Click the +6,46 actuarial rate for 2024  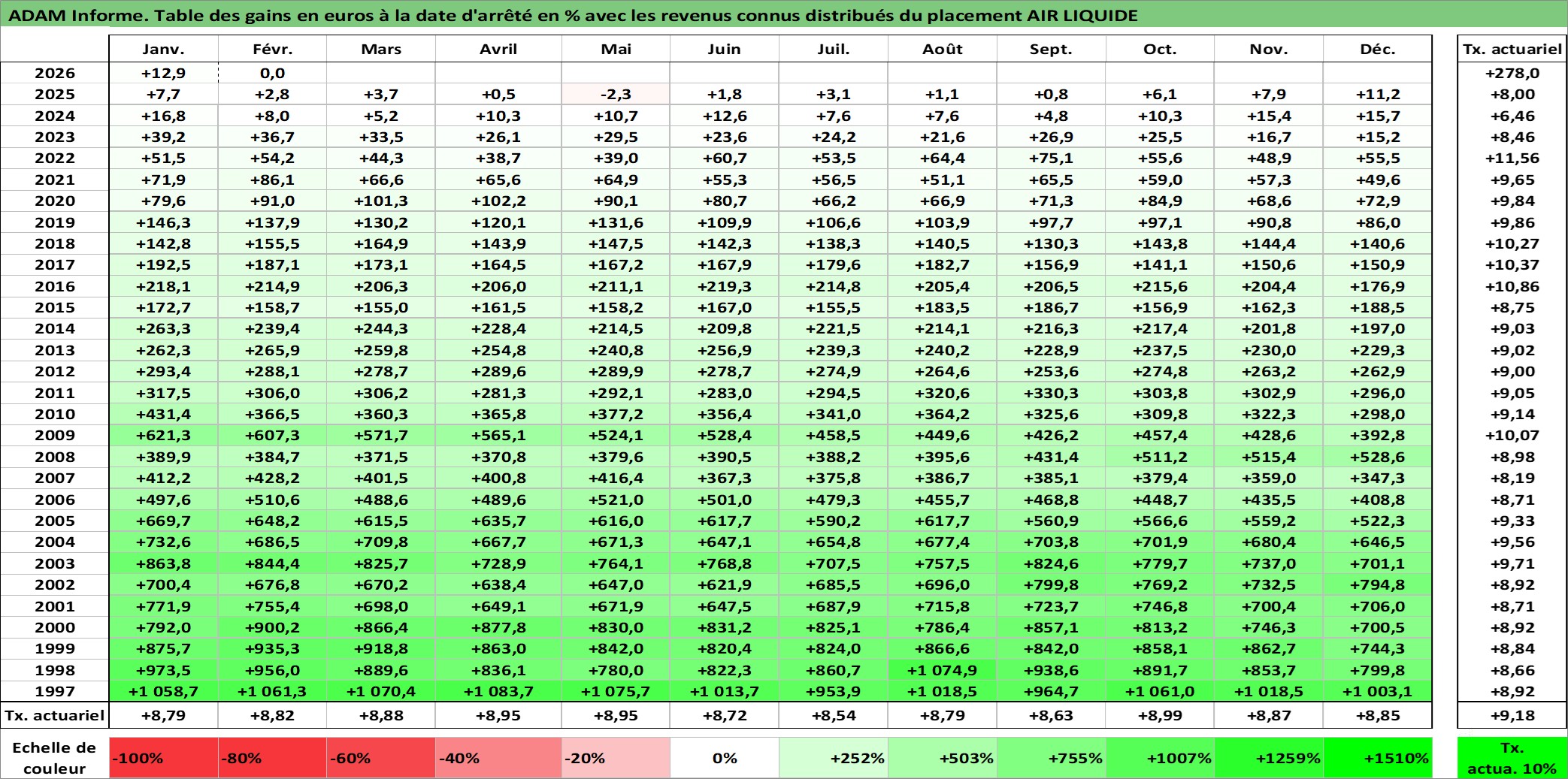(x=1512, y=116)
